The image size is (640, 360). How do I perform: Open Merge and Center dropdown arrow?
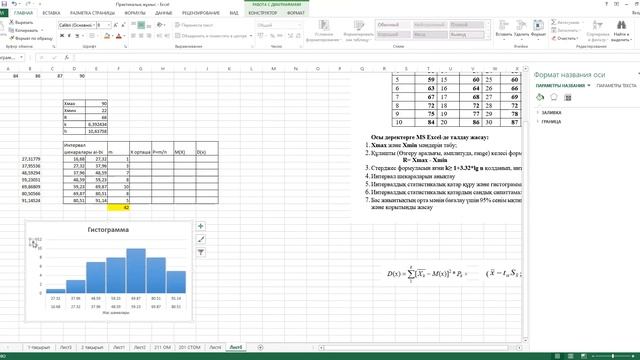251,36
